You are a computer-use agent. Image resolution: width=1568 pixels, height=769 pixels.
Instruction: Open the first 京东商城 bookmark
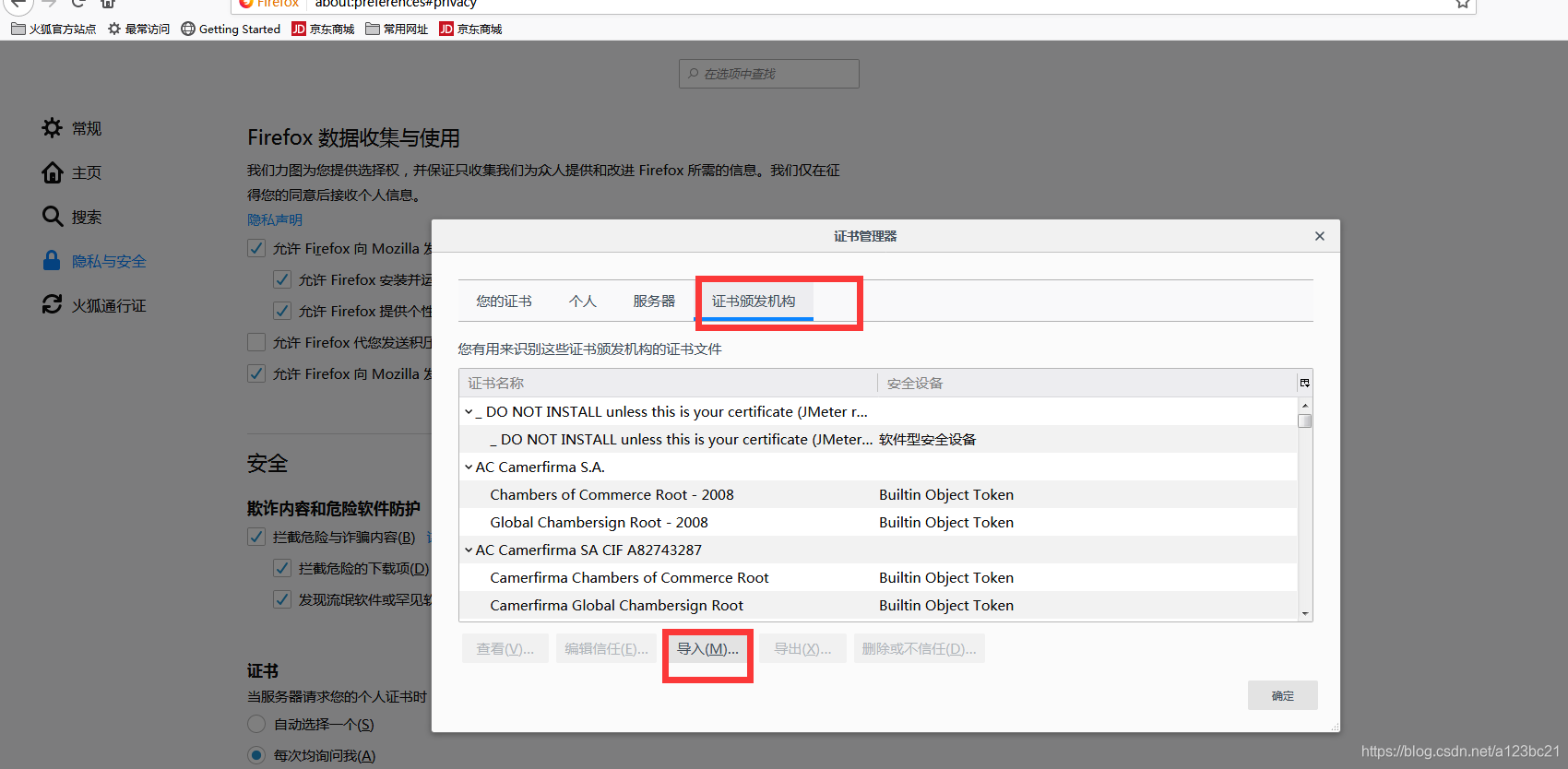(x=324, y=30)
